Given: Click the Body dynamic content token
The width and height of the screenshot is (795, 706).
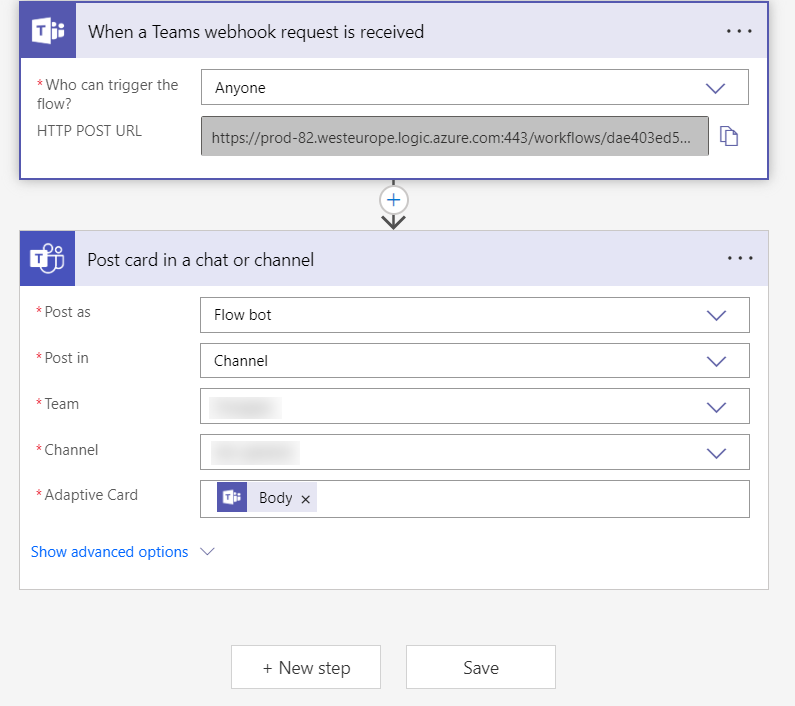Looking at the screenshot, I should click(x=275, y=498).
